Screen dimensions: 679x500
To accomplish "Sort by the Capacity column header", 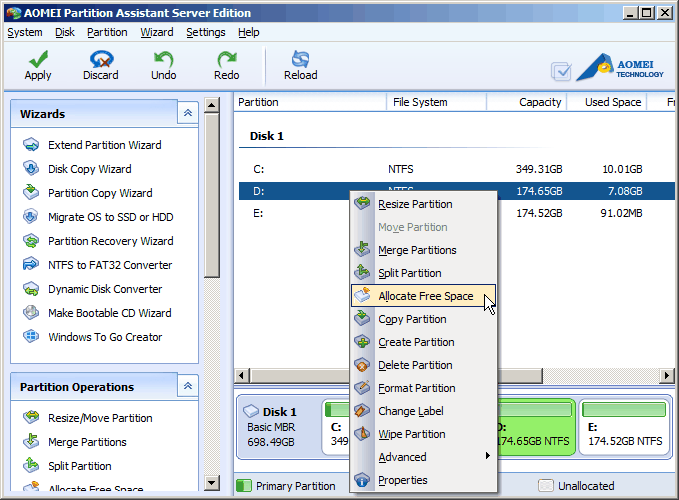I will pos(527,102).
